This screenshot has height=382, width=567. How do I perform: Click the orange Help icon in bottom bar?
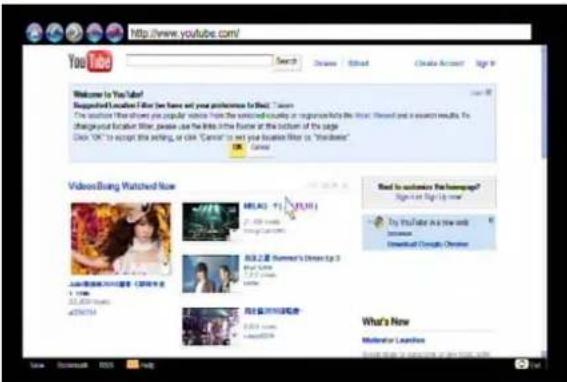(x=132, y=364)
